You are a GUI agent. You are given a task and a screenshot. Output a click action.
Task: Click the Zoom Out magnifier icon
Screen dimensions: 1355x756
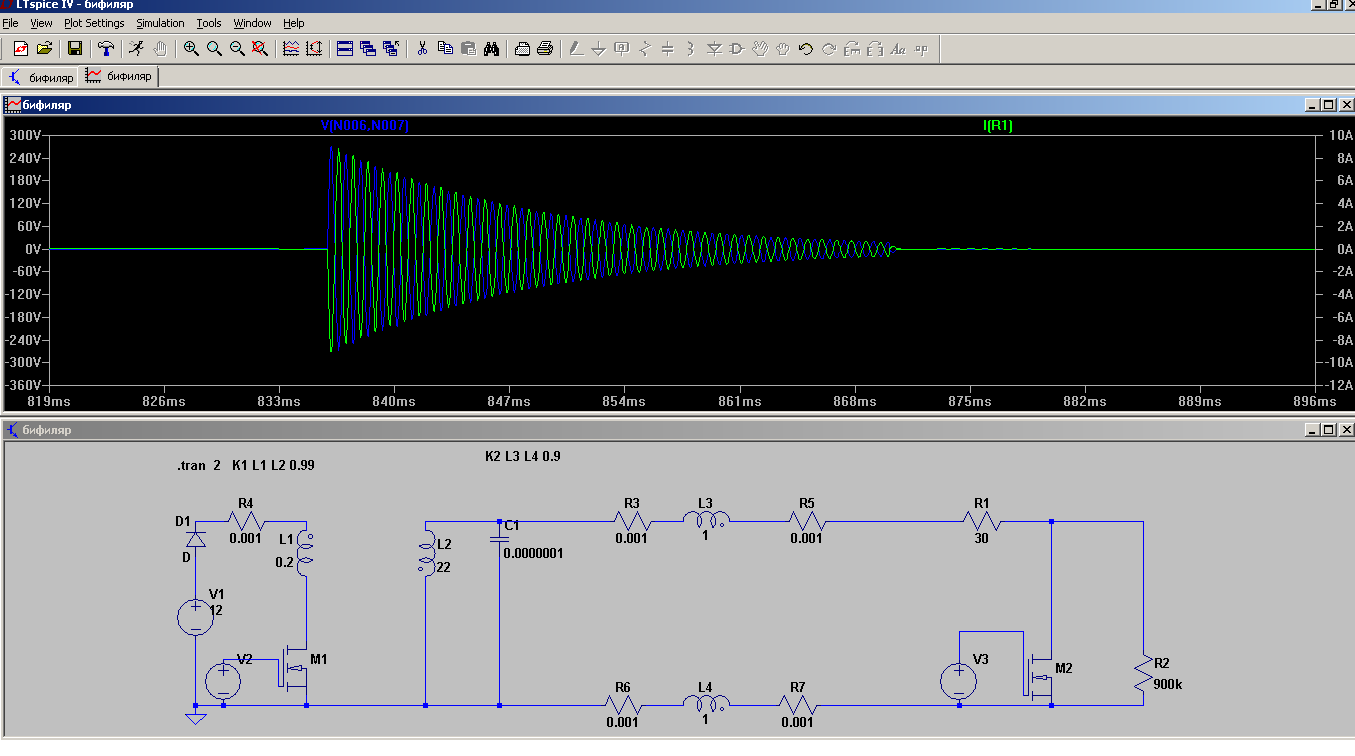(237, 48)
